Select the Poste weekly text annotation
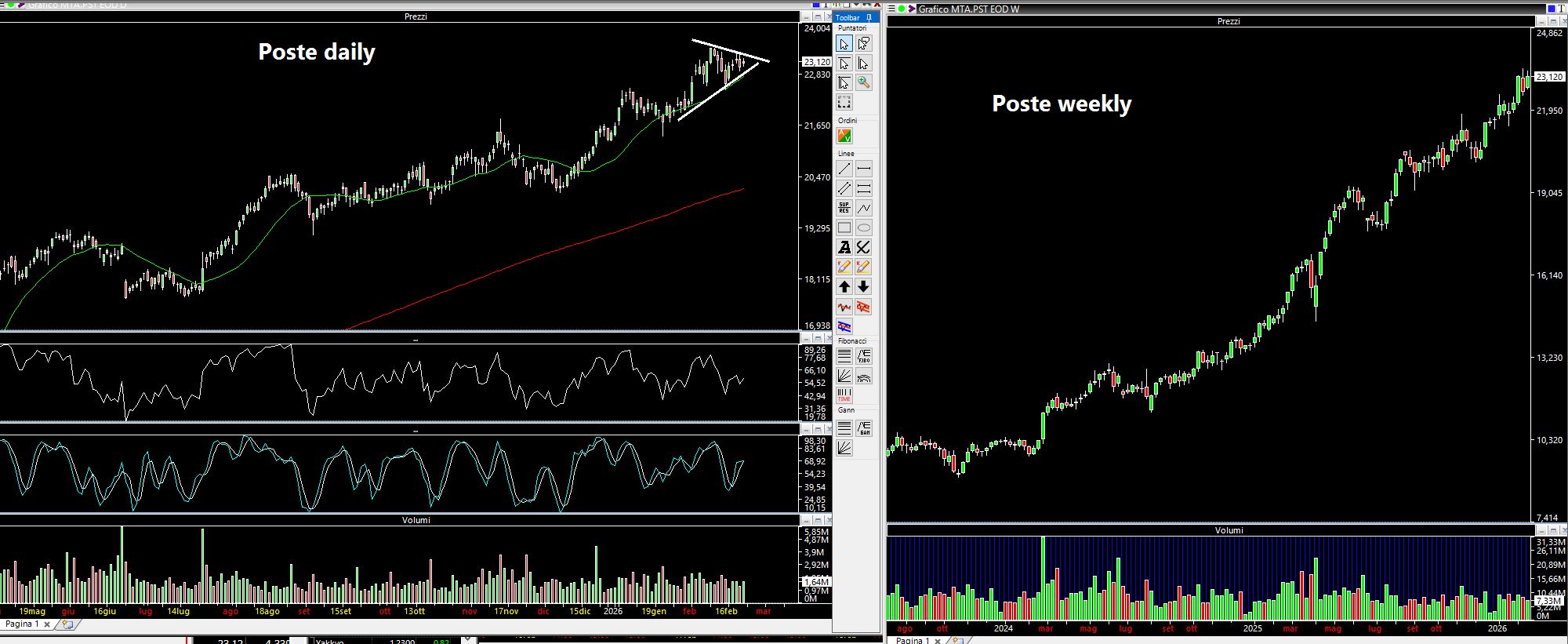This screenshot has height=644, width=1568. (1062, 104)
